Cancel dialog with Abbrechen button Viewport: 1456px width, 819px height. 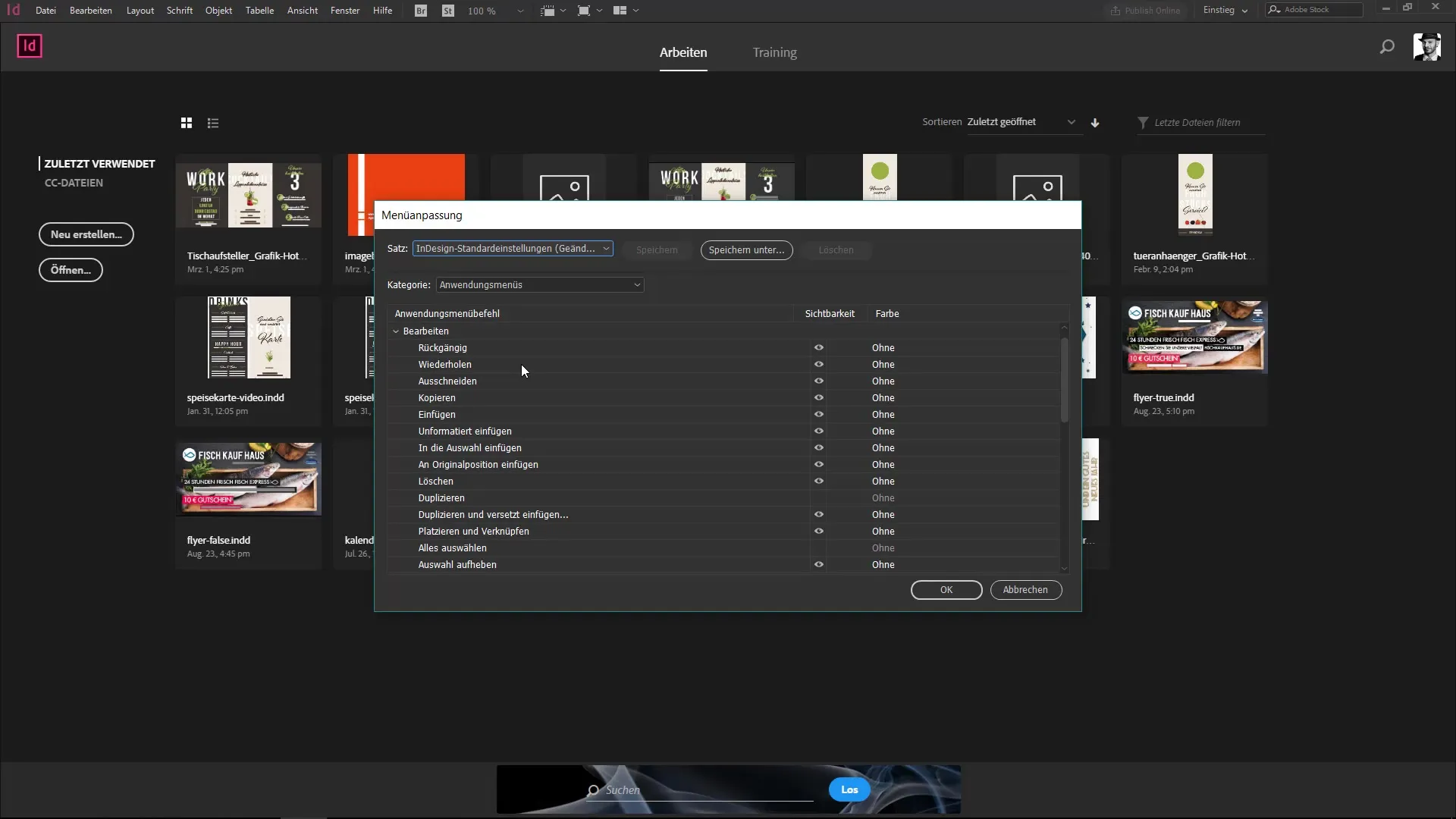[x=1025, y=590]
